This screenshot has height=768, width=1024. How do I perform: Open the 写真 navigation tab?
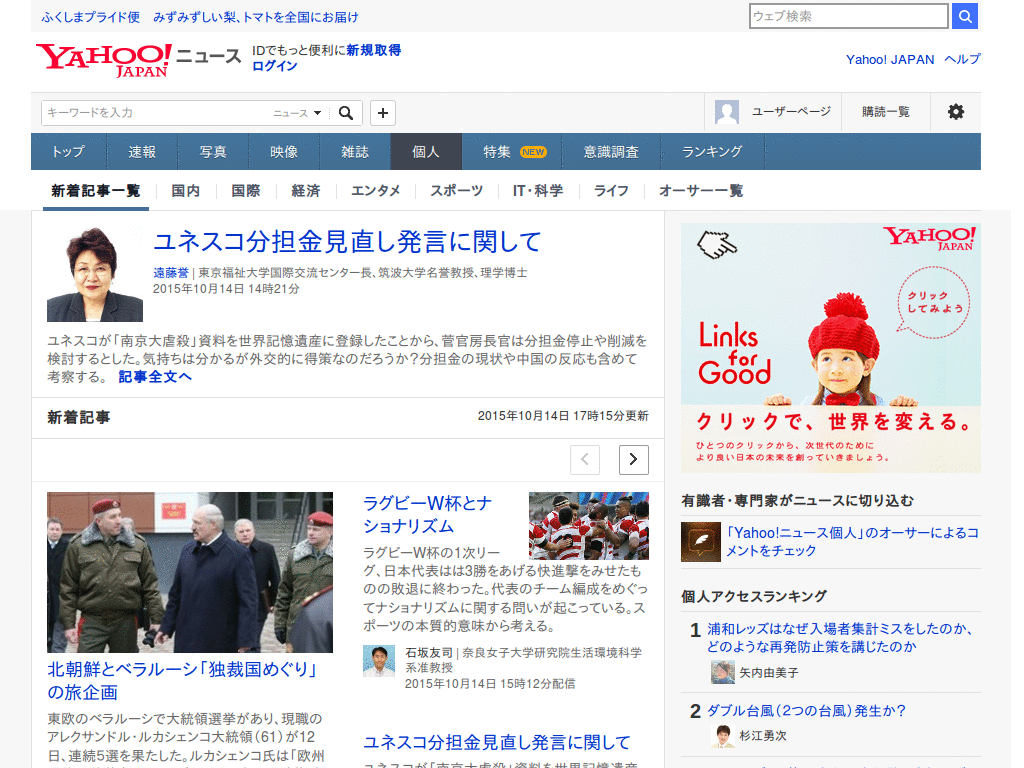click(213, 152)
